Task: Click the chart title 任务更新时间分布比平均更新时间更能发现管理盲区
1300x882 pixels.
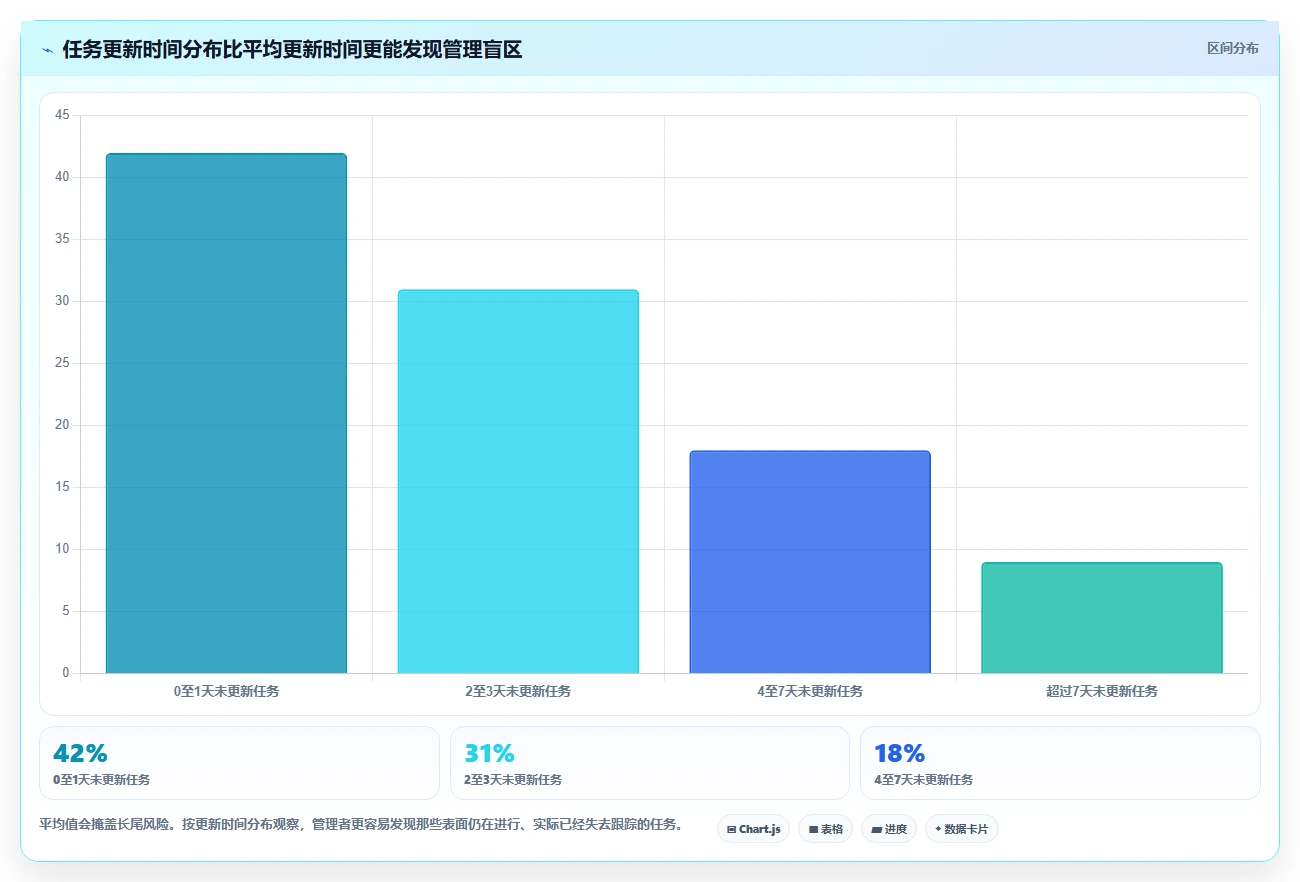Action: coord(292,49)
